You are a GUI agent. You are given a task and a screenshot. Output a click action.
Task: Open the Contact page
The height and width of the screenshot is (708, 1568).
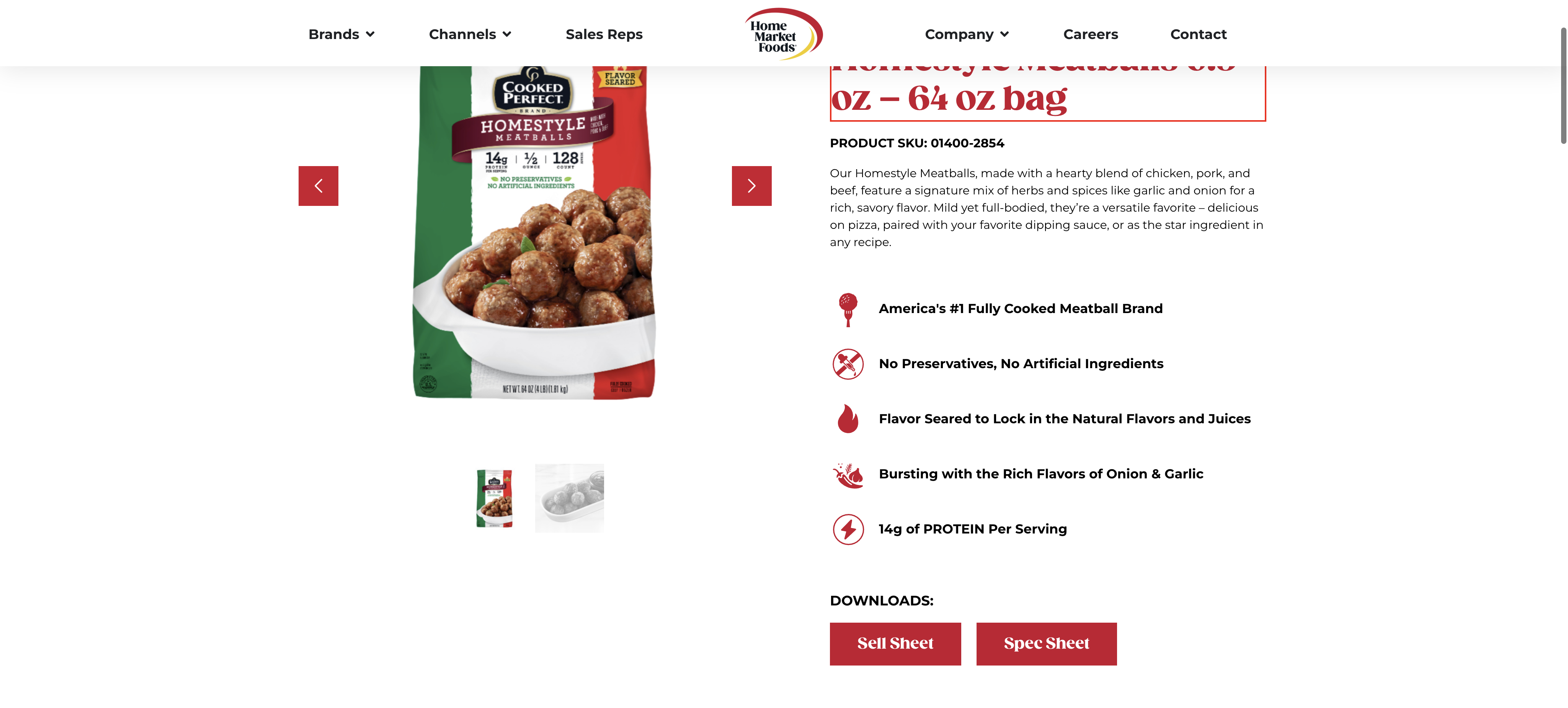[x=1198, y=34]
